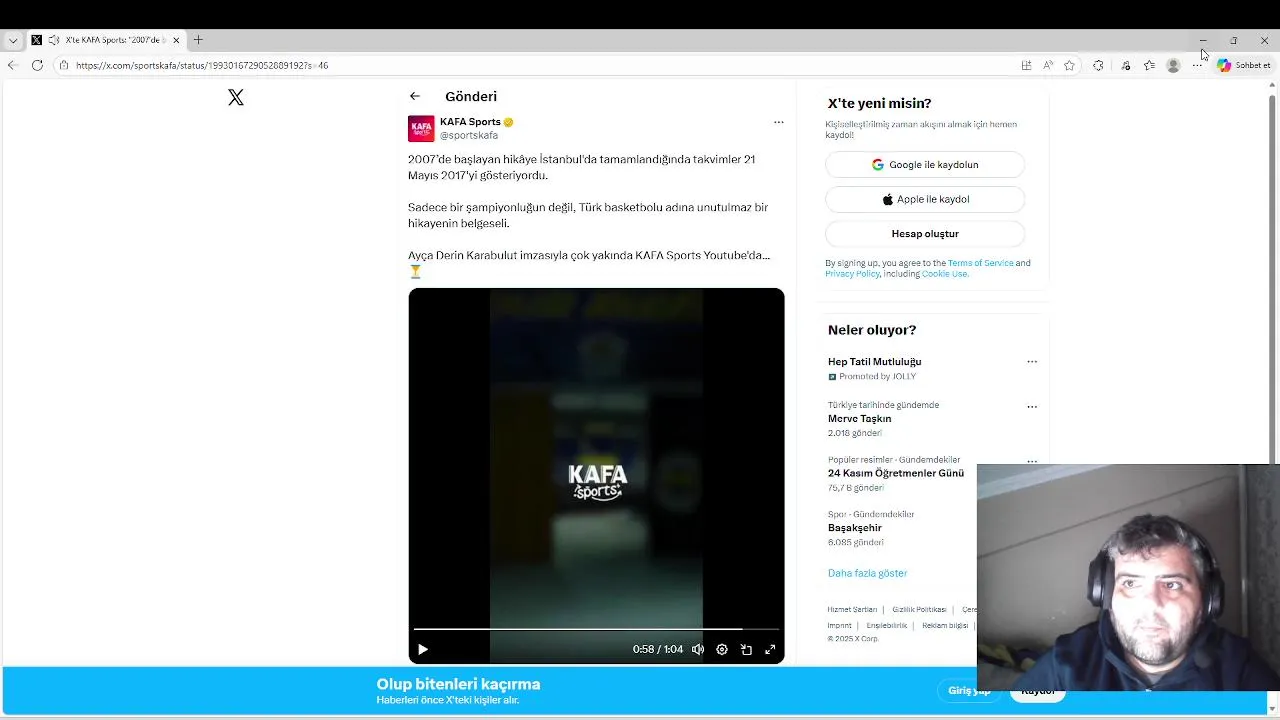Open more options for Merve Taşkın trend

coord(1032,407)
